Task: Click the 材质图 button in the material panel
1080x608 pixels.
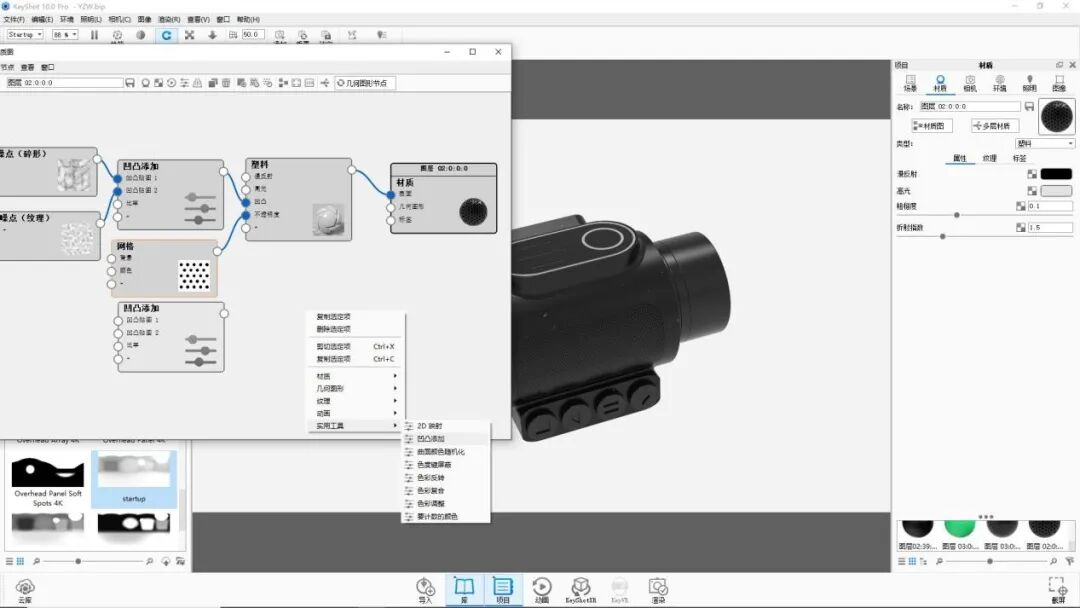Action: pos(931,125)
